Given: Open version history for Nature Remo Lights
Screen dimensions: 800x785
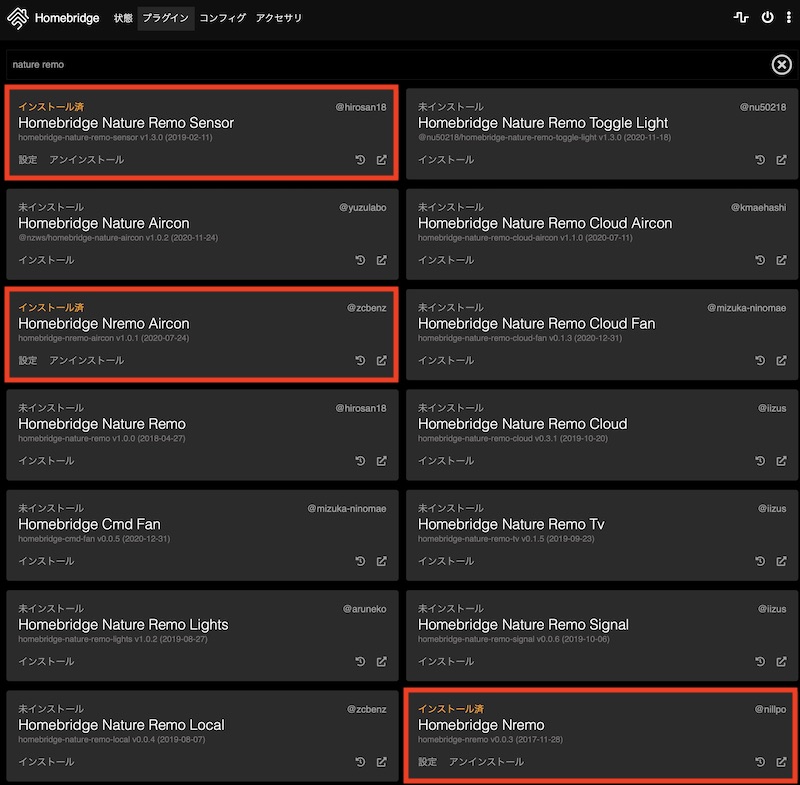Looking at the screenshot, I should (360, 662).
